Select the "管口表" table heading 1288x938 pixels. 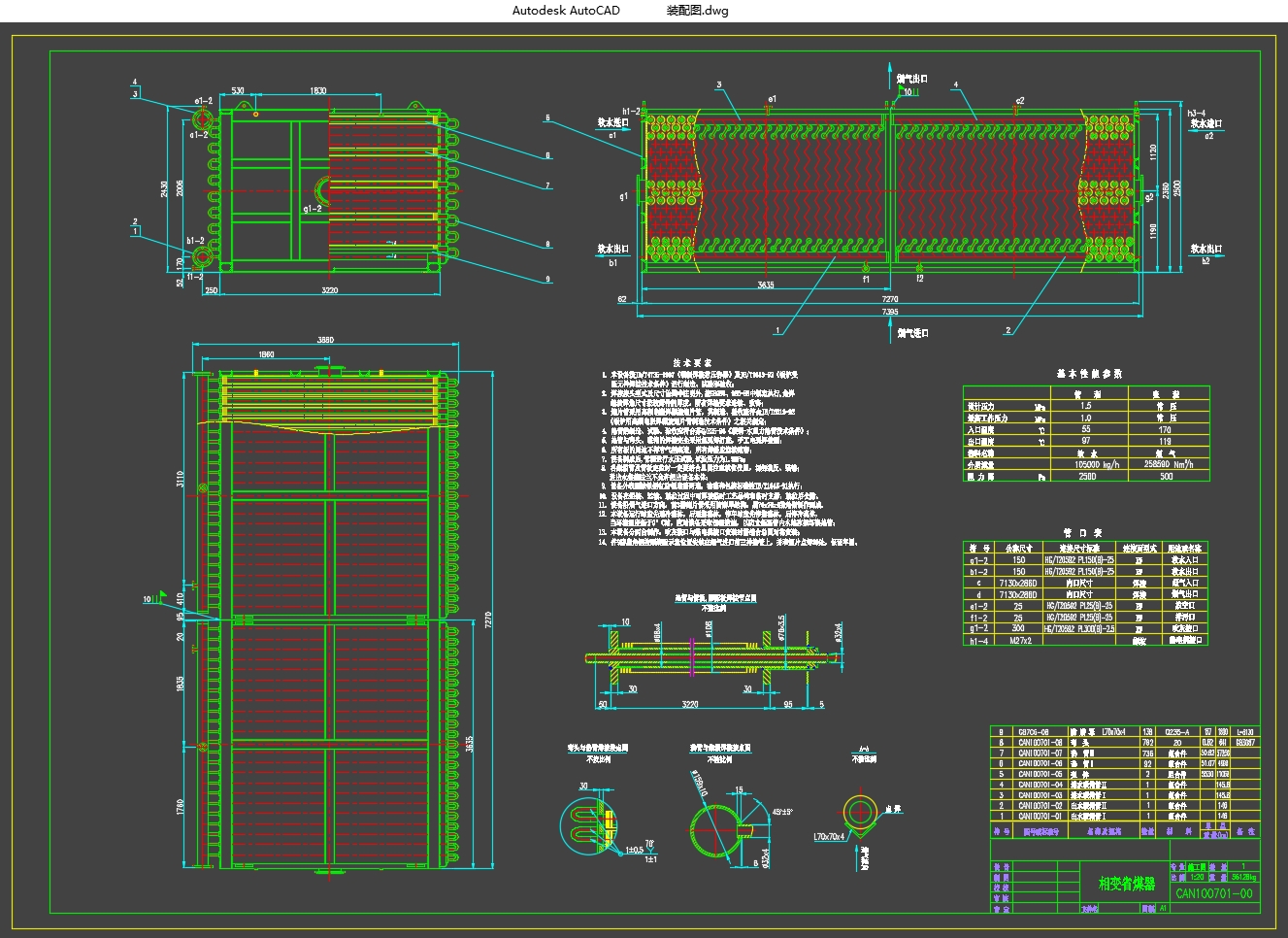pos(1082,532)
